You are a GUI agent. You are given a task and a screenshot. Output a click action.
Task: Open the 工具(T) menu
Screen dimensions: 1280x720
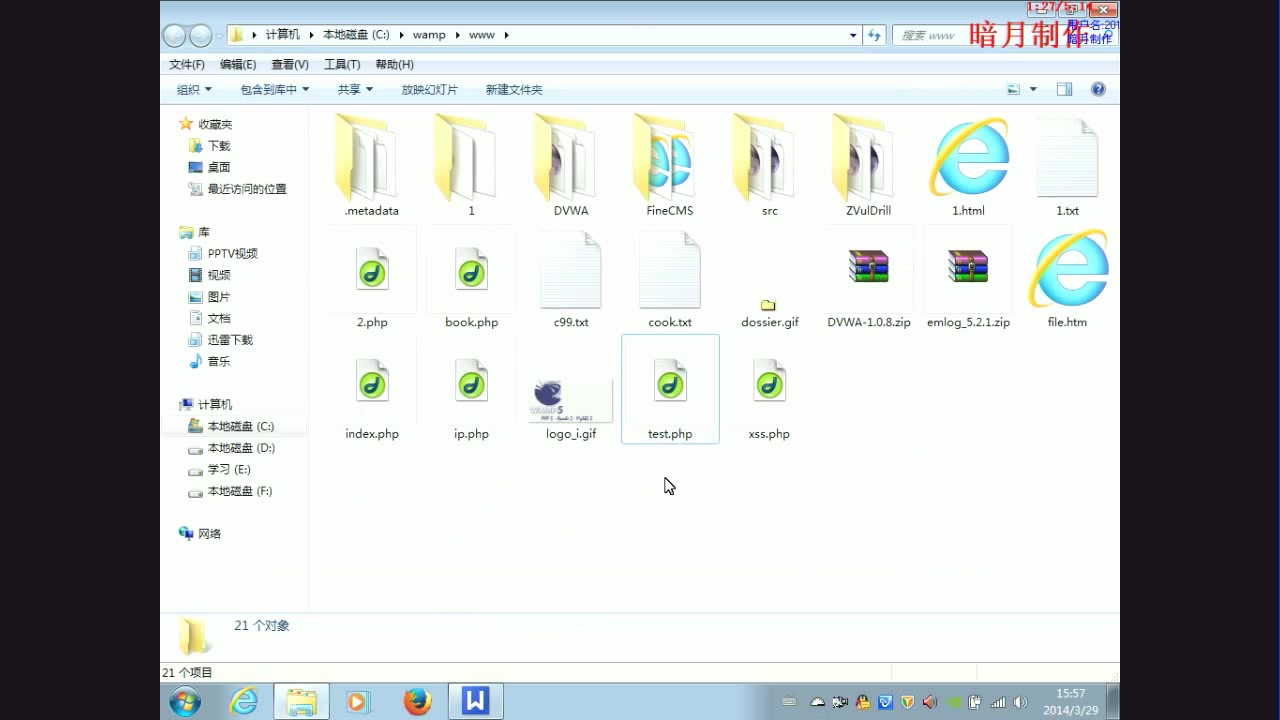coord(342,64)
